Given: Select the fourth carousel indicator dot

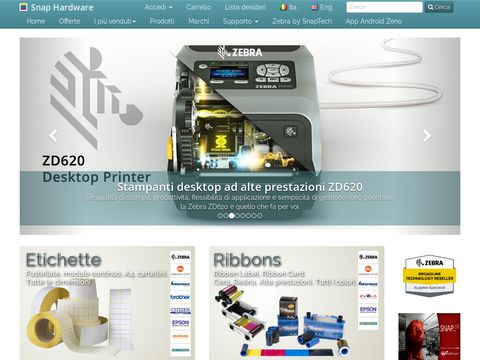Looking at the screenshot, I should click(237, 216).
